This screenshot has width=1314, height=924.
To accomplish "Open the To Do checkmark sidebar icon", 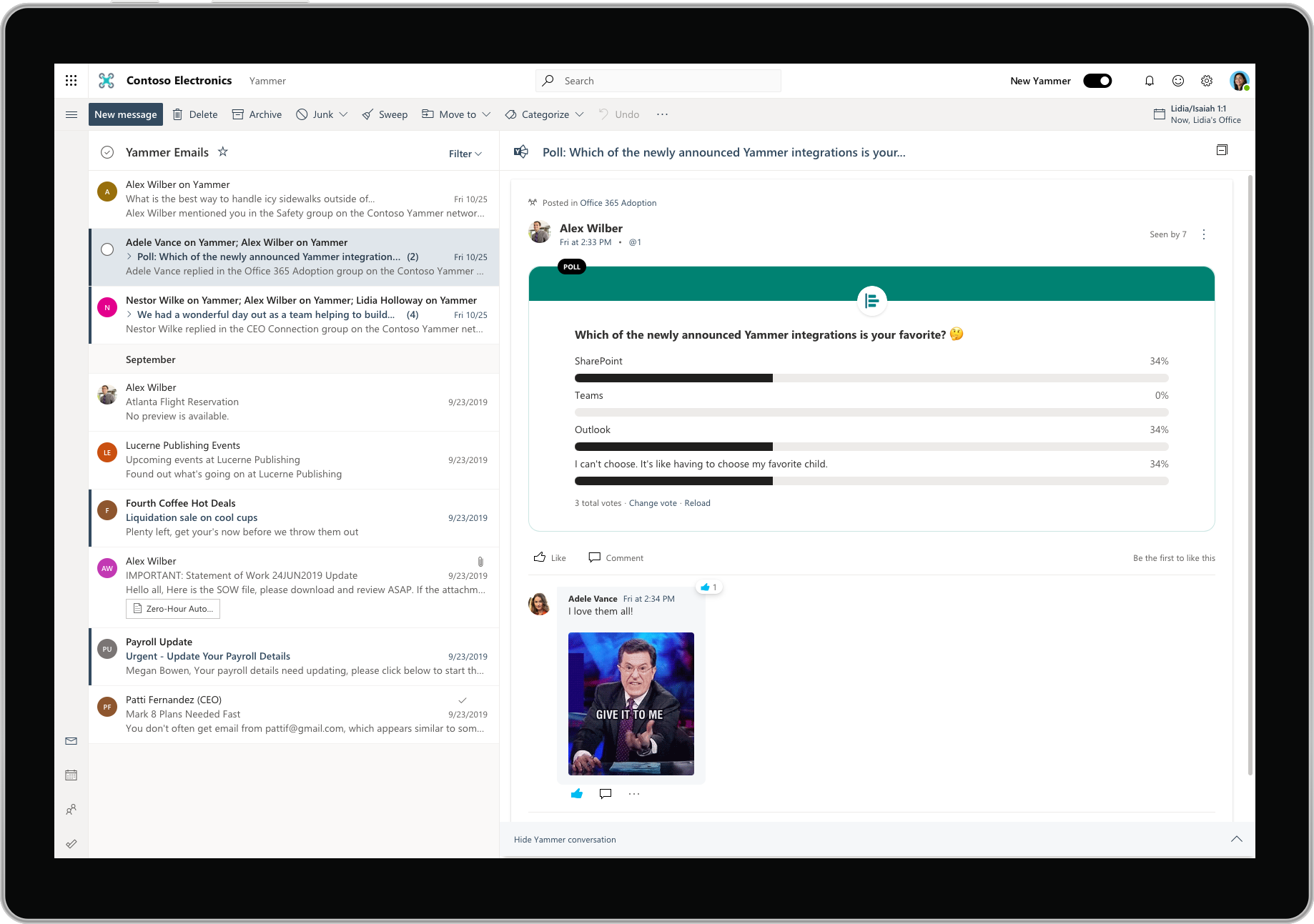I will pos(71,844).
